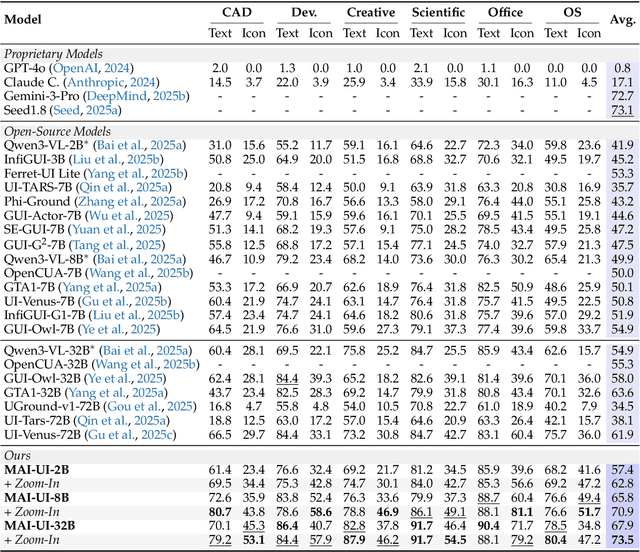Viewport: 640px width, 552px height.
Task: Follow the Gou et al., 2025 citation
Action: pyautogui.click(x=150, y=407)
